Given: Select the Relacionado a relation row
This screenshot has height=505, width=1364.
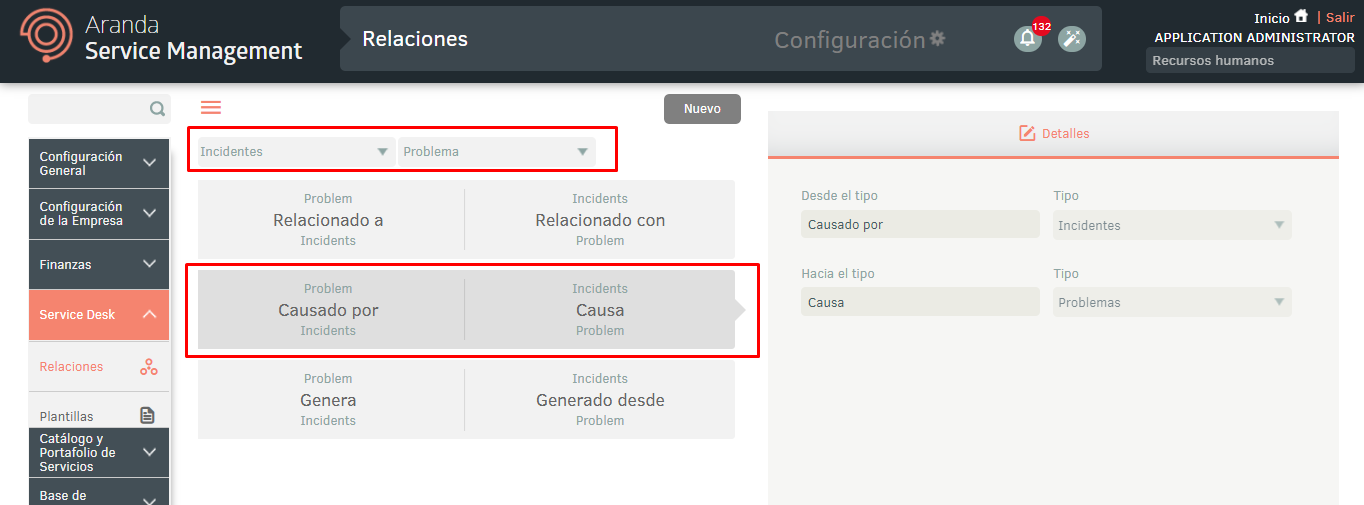Looking at the screenshot, I should click(466, 219).
